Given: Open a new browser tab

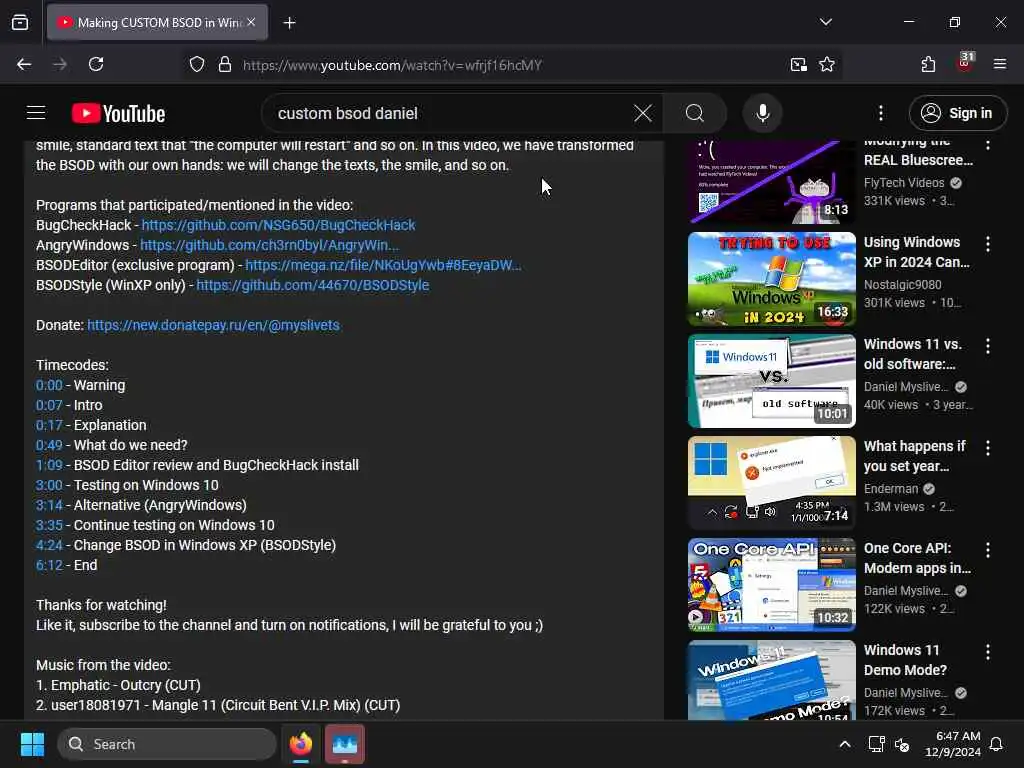Looking at the screenshot, I should click(289, 23).
